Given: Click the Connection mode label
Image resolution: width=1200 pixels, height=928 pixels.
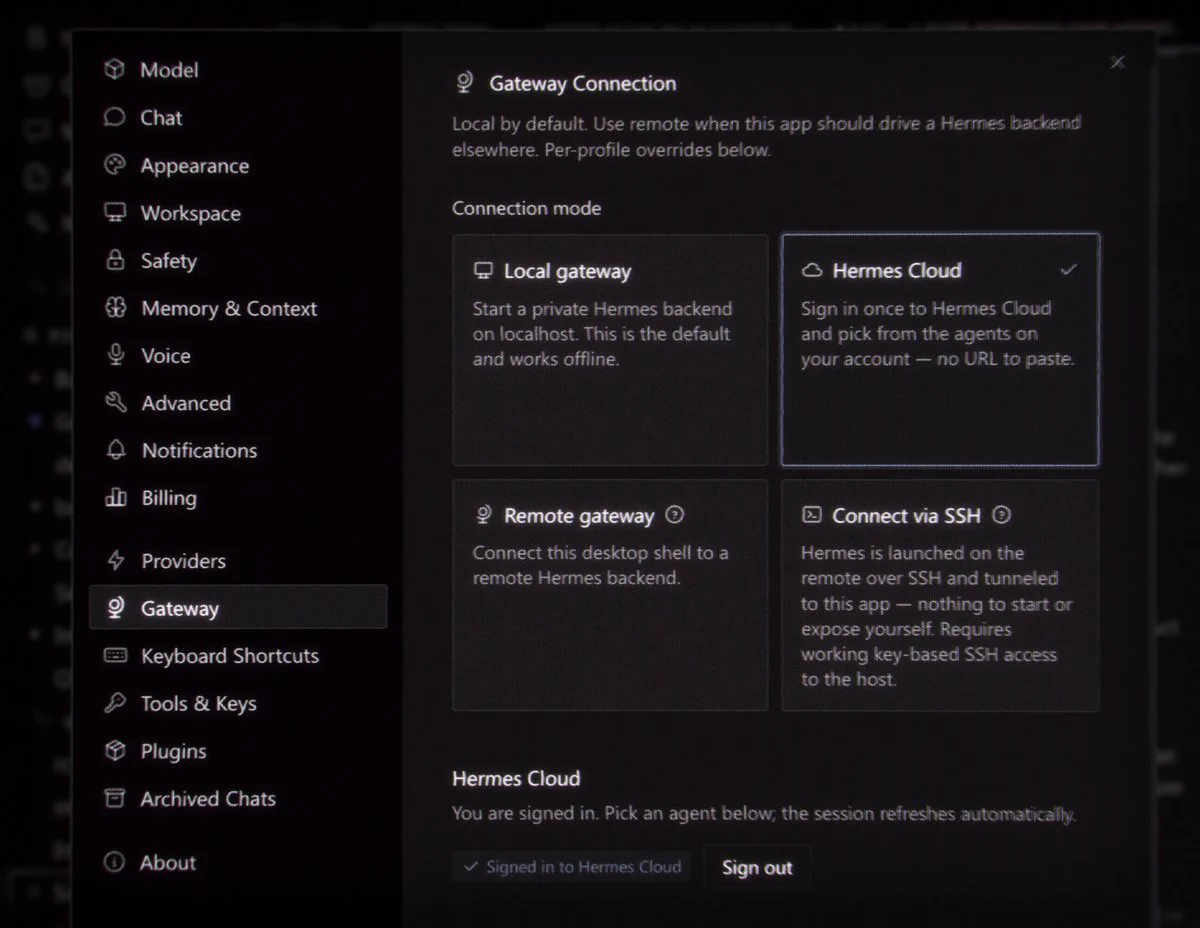Looking at the screenshot, I should coord(526,208).
